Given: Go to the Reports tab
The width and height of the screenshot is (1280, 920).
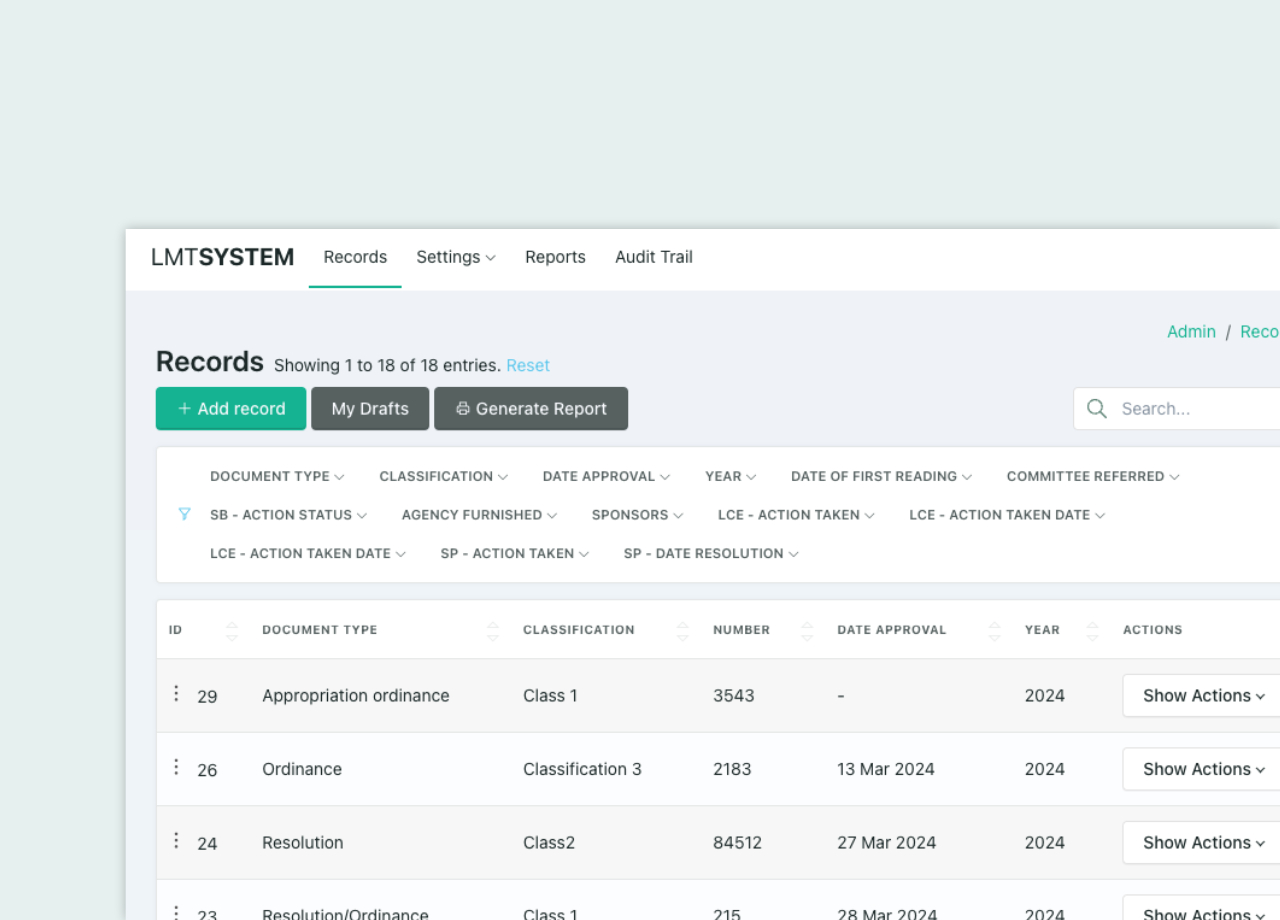Looking at the screenshot, I should click(x=555, y=257).
